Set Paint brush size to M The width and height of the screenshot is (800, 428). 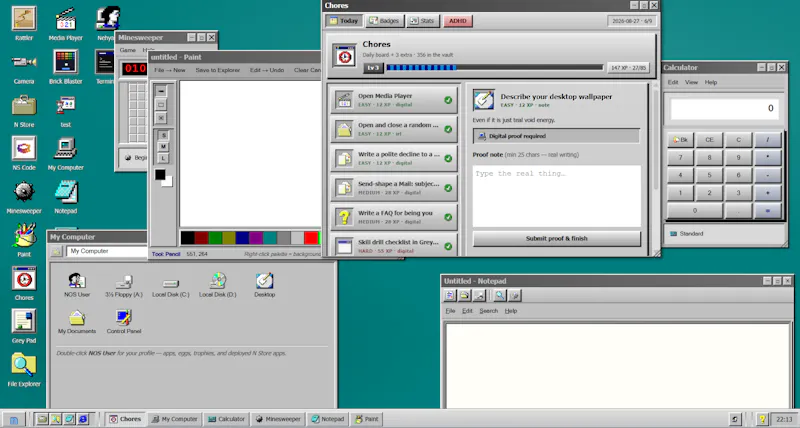pyautogui.click(x=163, y=147)
